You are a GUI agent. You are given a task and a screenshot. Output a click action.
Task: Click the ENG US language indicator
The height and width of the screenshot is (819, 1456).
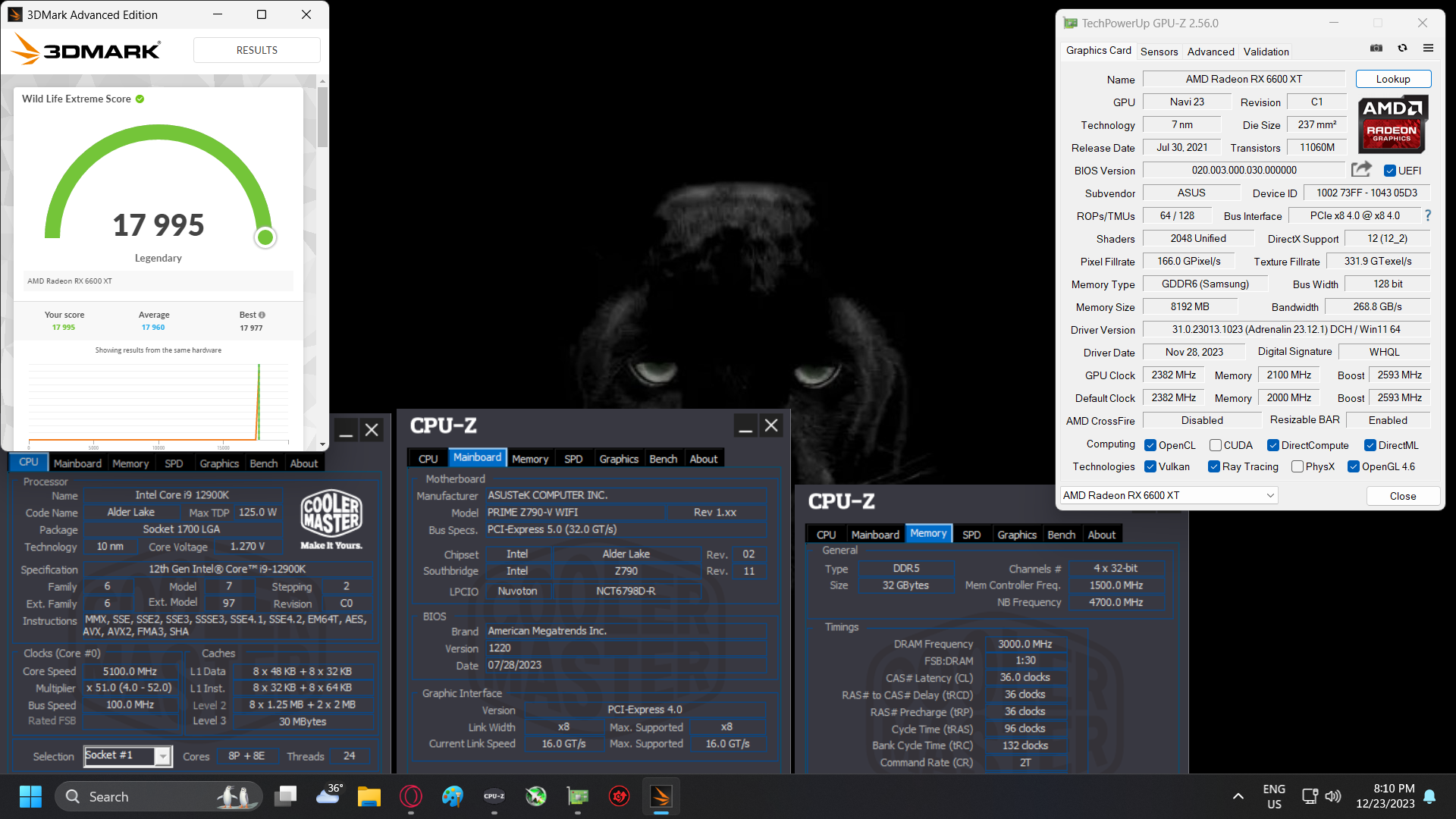[1274, 796]
